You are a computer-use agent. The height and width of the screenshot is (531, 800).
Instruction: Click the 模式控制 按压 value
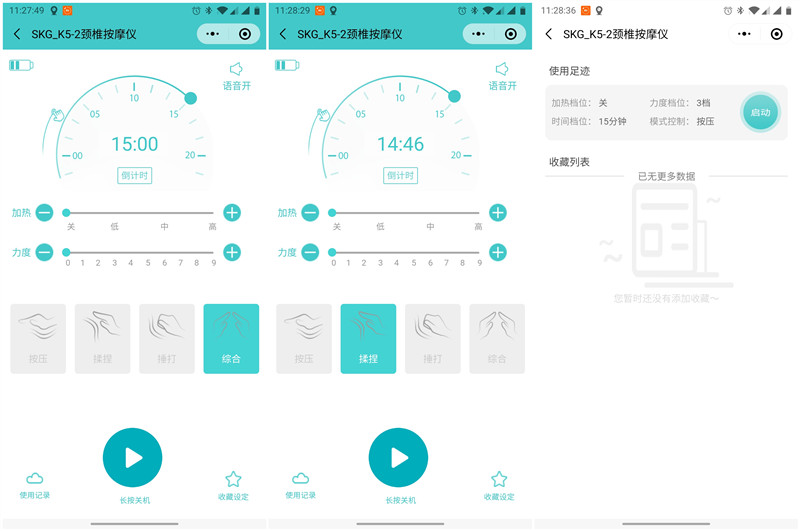coord(705,121)
